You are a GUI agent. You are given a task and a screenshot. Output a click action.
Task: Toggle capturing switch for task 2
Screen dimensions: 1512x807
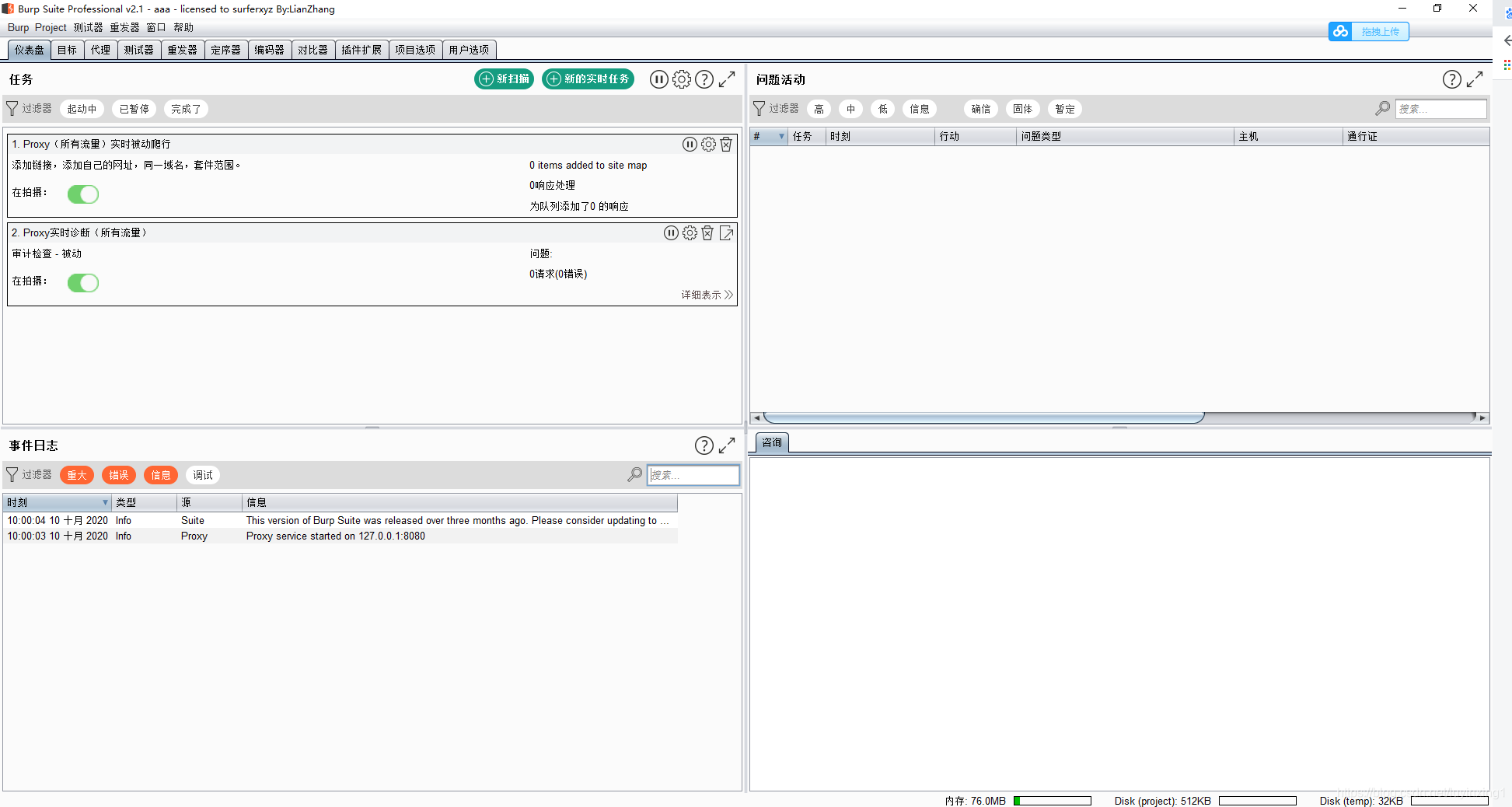[83, 283]
